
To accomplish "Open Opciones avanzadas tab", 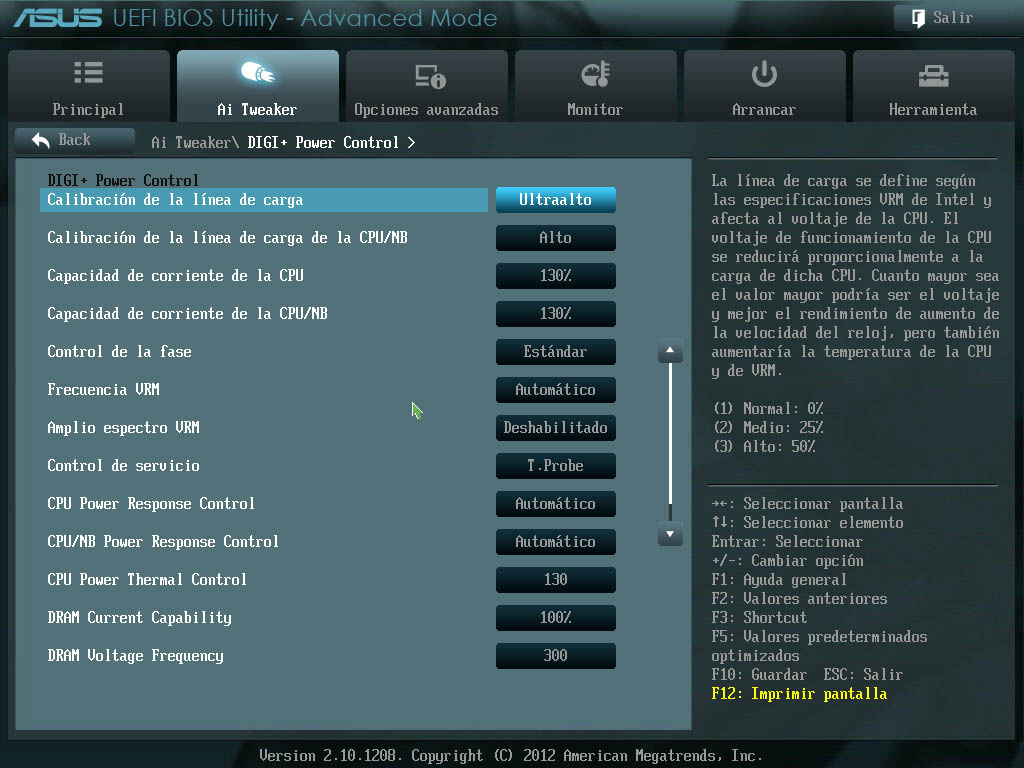I will 427,86.
